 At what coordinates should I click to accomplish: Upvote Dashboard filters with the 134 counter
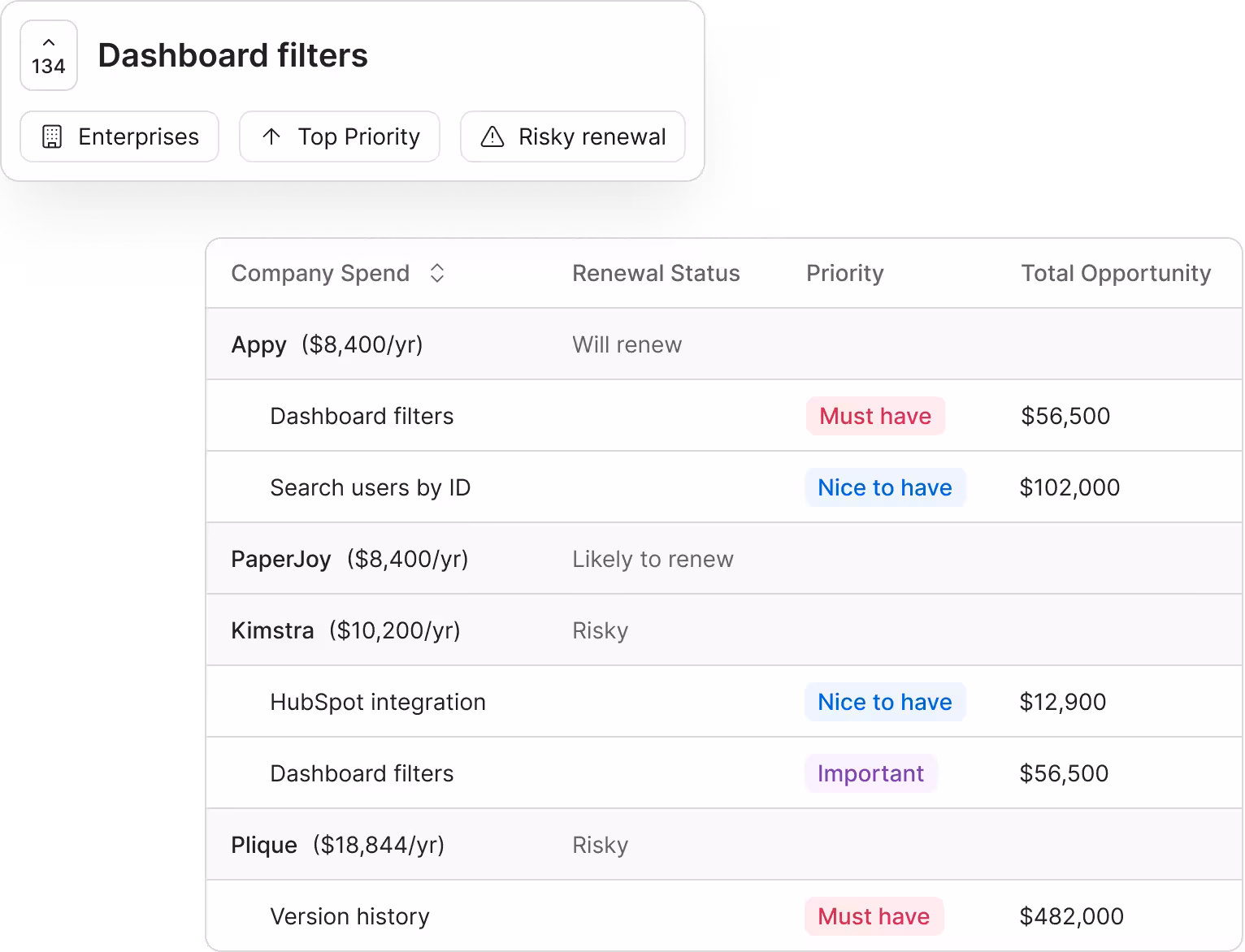point(49,55)
